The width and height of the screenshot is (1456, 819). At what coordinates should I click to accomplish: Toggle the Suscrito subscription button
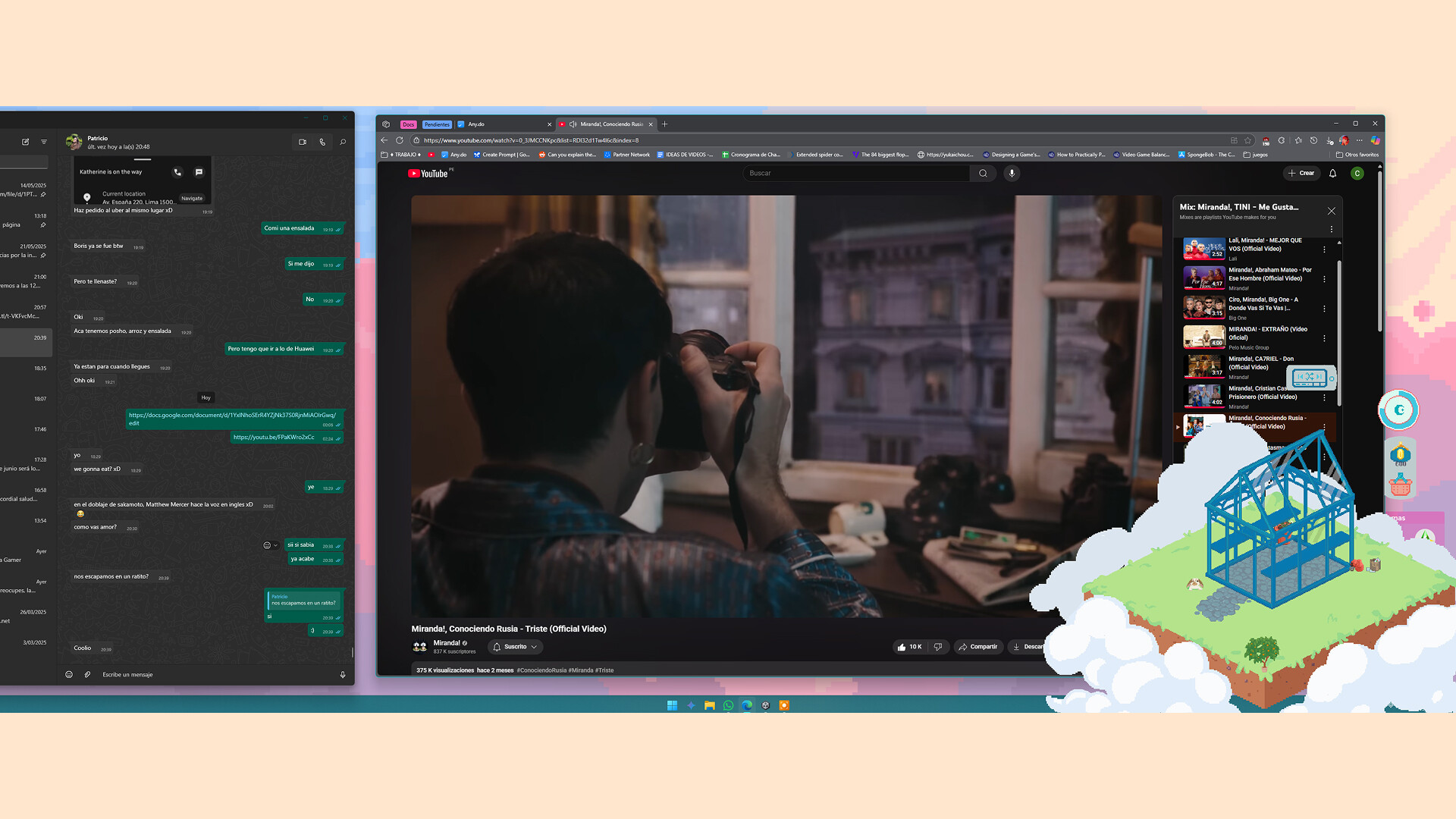(x=515, y=646)
